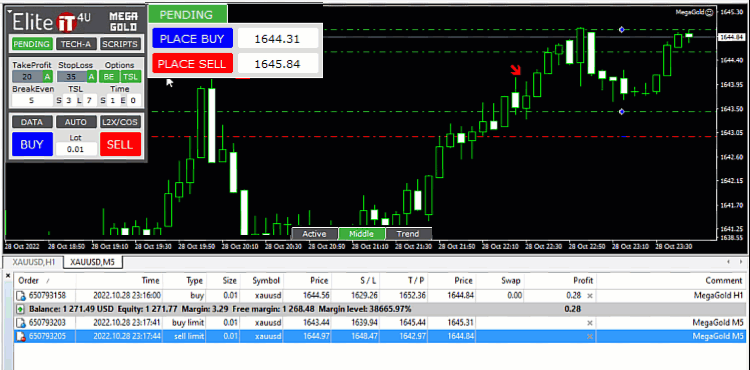Screen dimensions: 750x370
Task: Toggle the TakeProfit A auto button
Action: 47,76
